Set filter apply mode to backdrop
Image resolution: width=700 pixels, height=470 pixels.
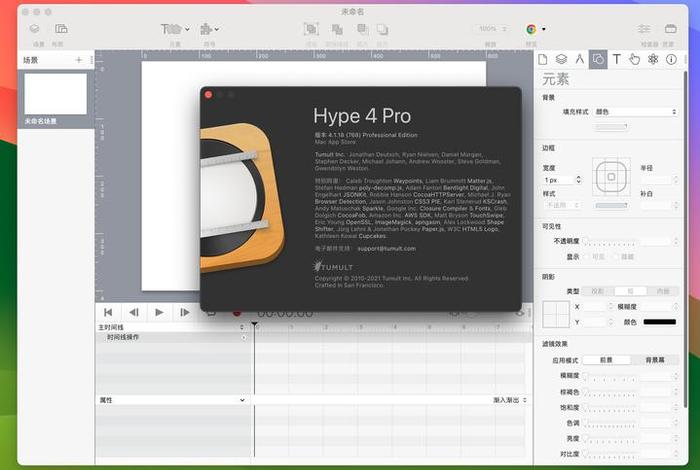pyautogui.click(x=655, y=360)
